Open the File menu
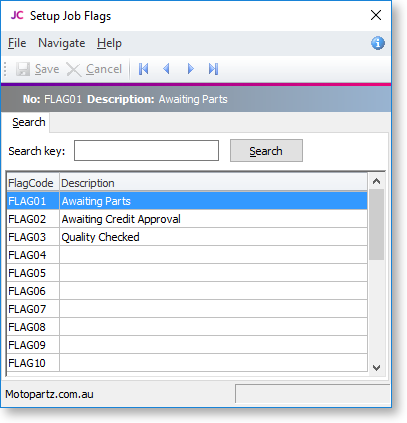The width and height of the screenshot is (407, 423). tap(17, 43)
